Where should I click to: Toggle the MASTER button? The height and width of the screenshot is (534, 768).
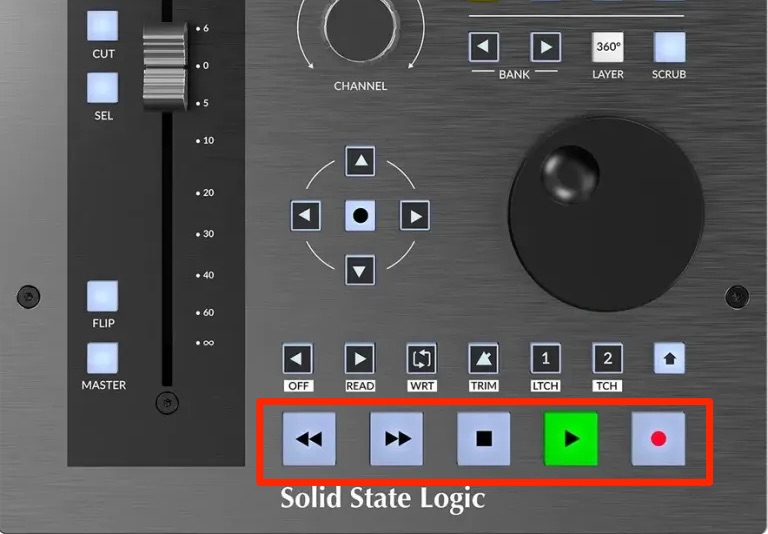pos(102,358)
